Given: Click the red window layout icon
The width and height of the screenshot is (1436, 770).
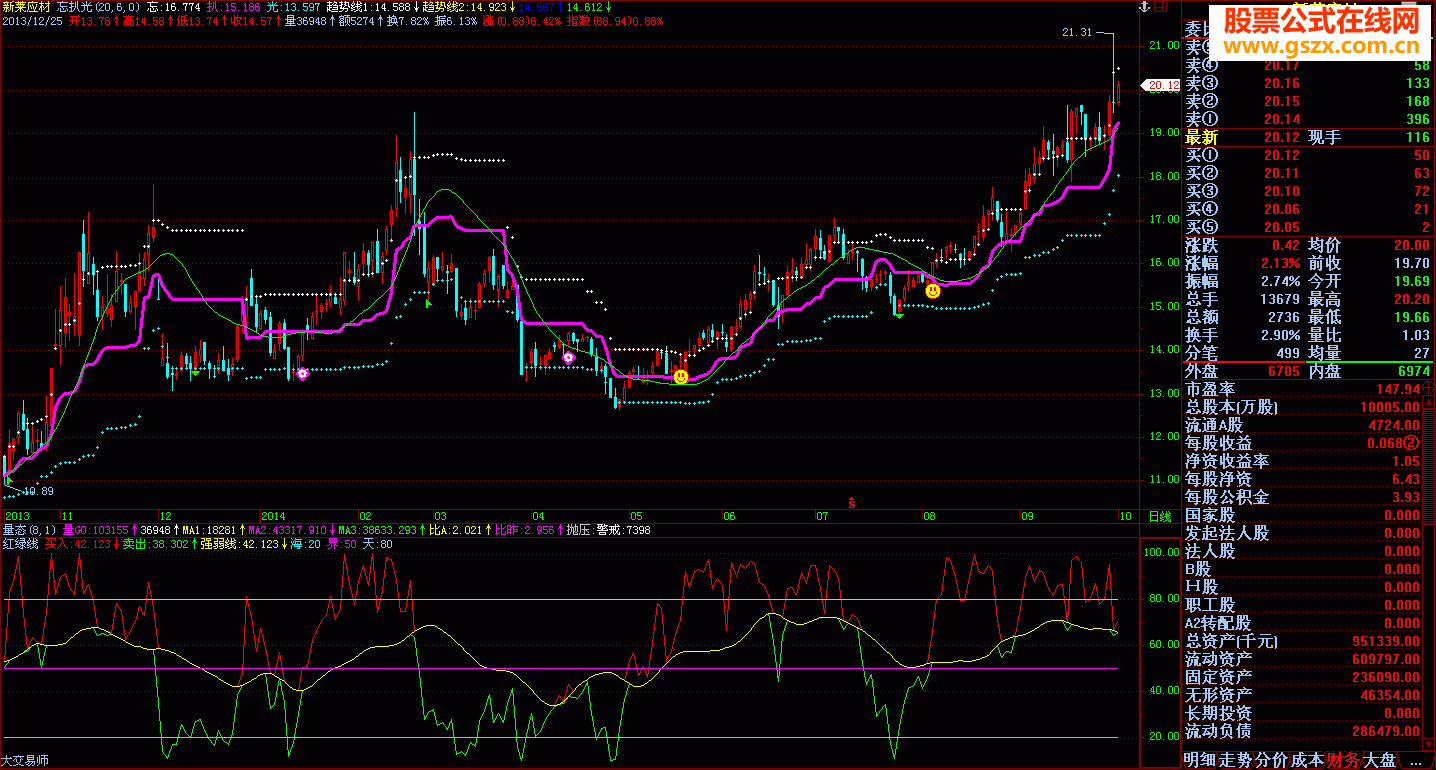Looking at the screenshot, I should tap(1160, 7).
